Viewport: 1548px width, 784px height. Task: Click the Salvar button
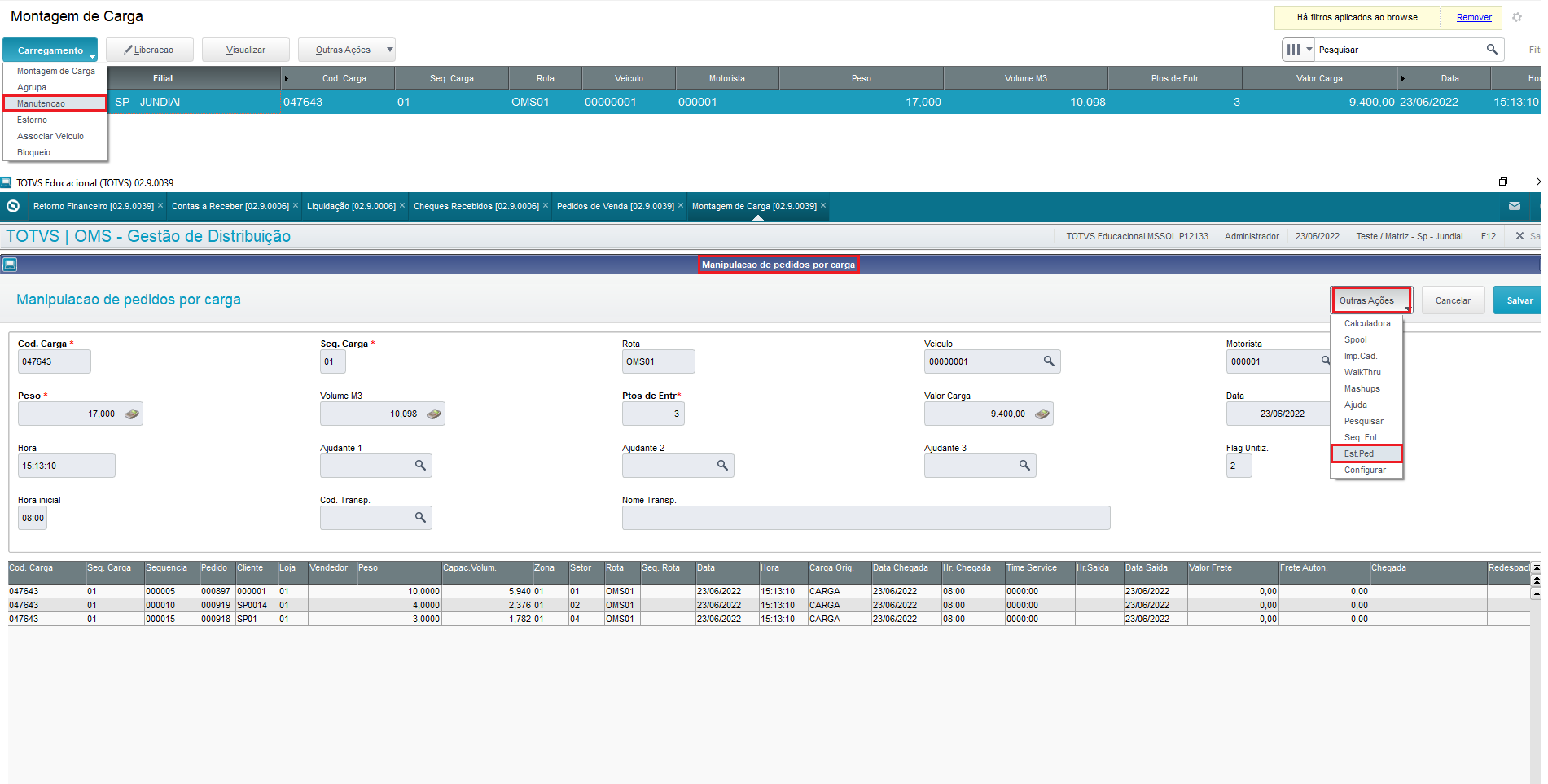(1519, 300)
